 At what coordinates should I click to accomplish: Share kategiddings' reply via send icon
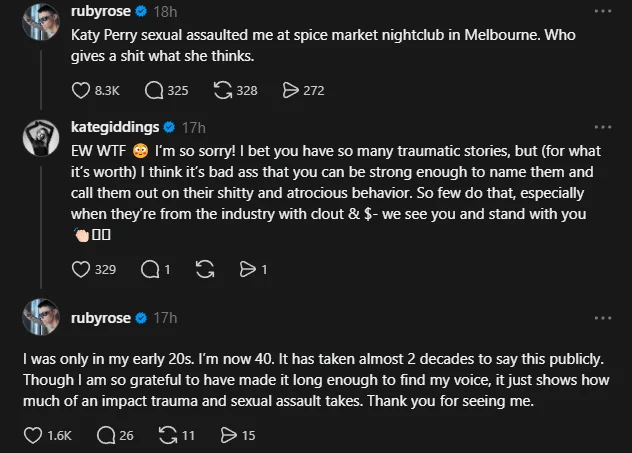click(247, 269)
